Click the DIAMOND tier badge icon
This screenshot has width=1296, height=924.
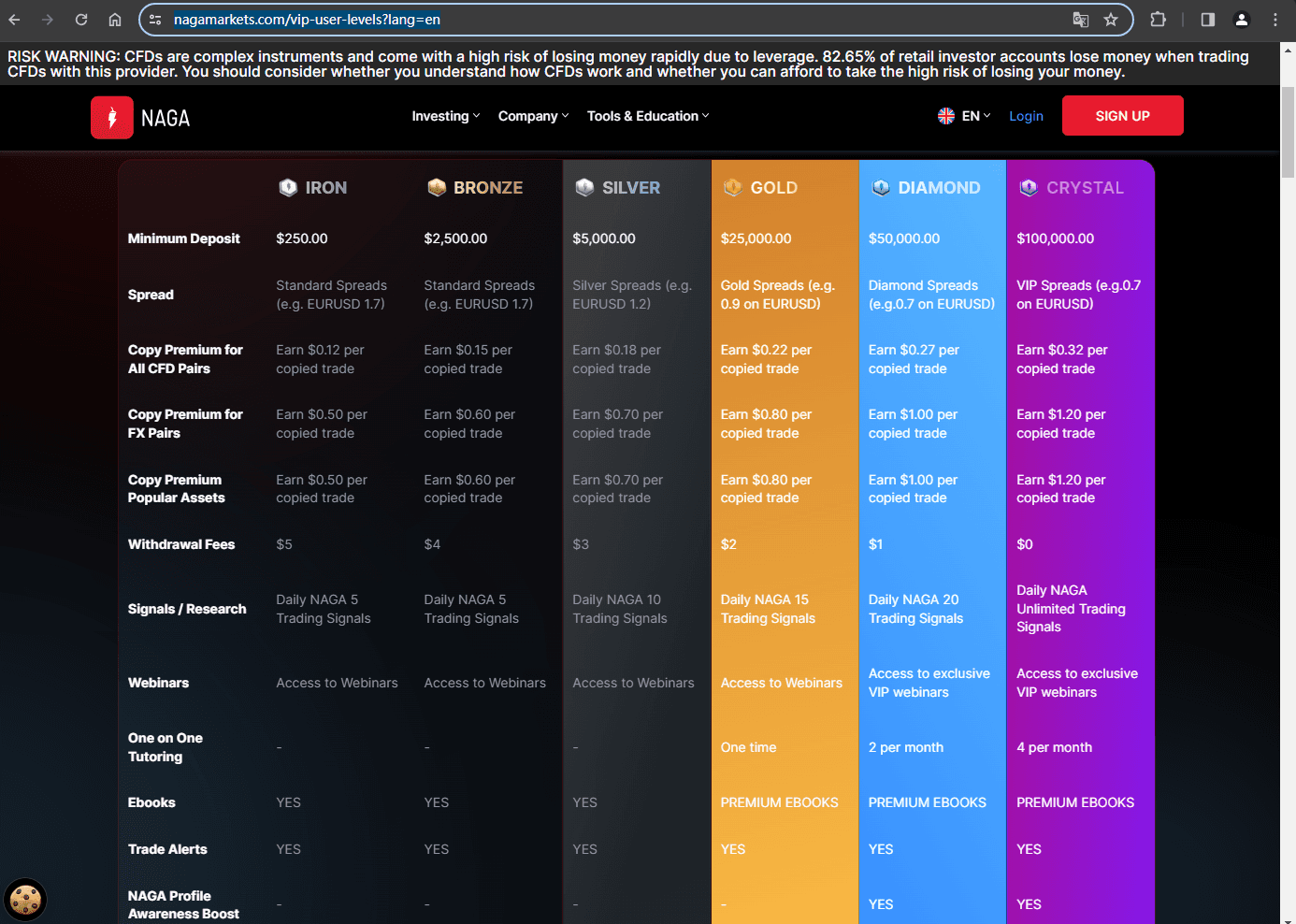coord(881,187)
